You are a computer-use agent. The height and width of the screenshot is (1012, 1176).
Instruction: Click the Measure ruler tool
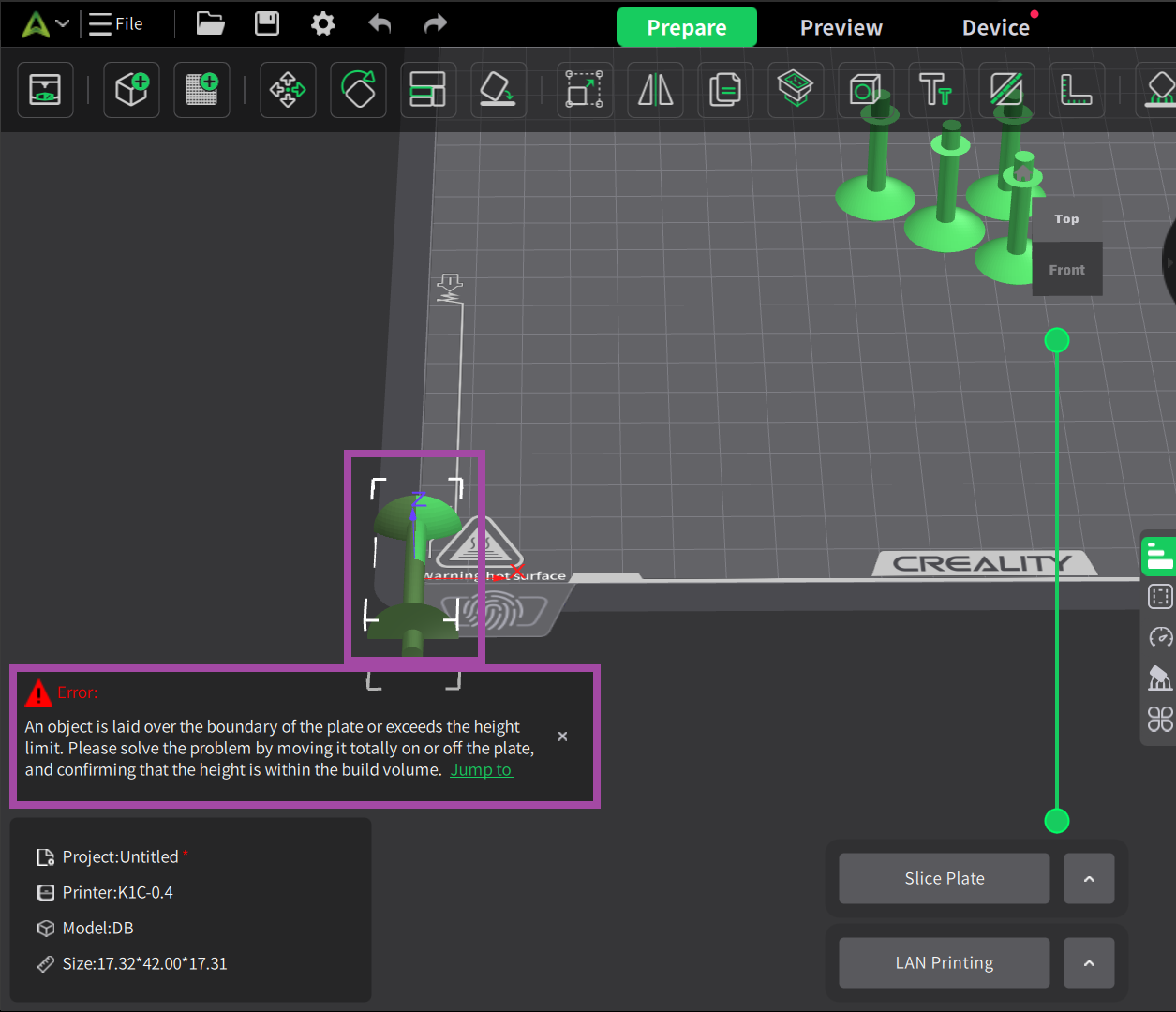(x=1075, y=90)
